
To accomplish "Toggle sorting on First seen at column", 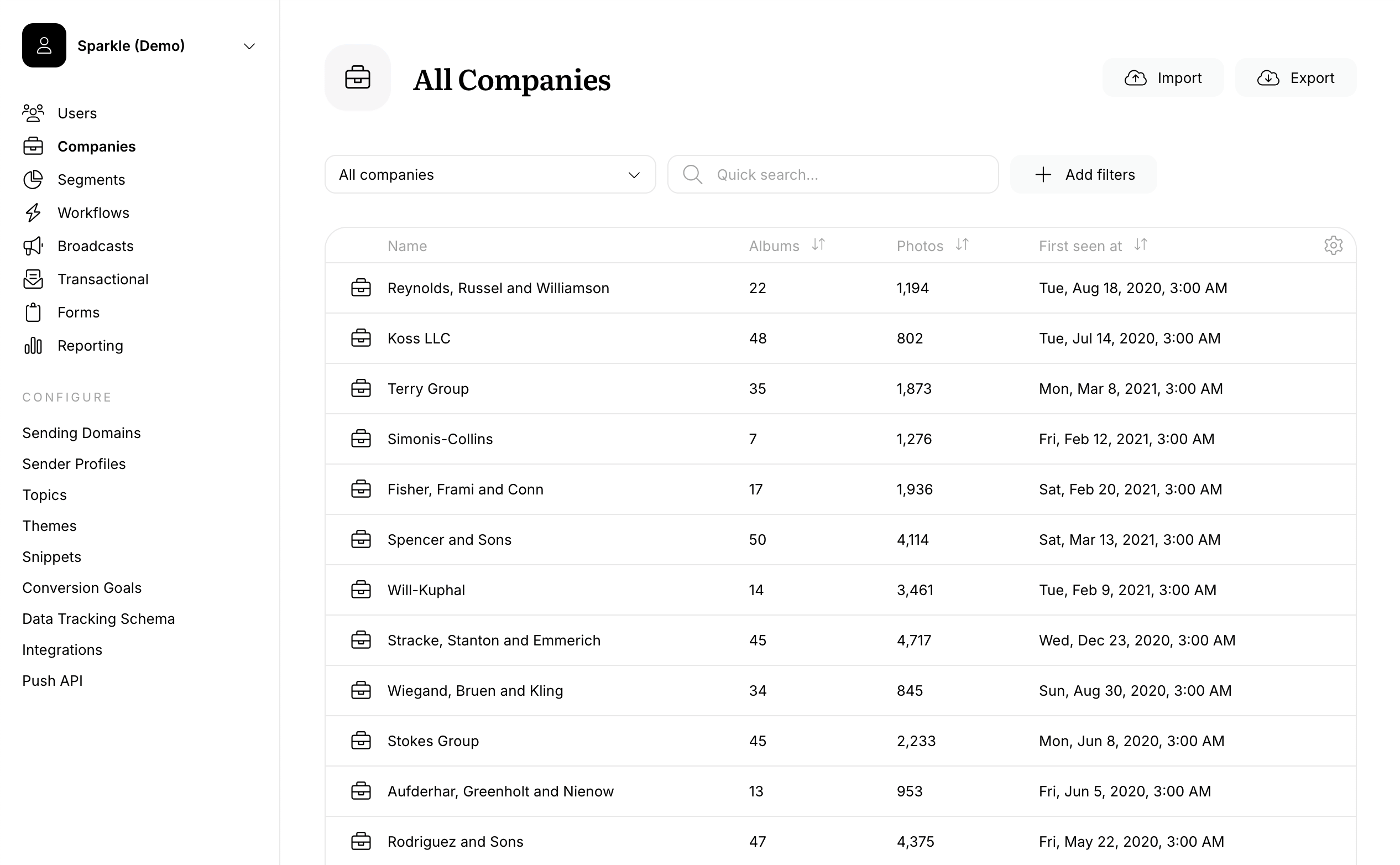I will click(x=1140, y=246).
